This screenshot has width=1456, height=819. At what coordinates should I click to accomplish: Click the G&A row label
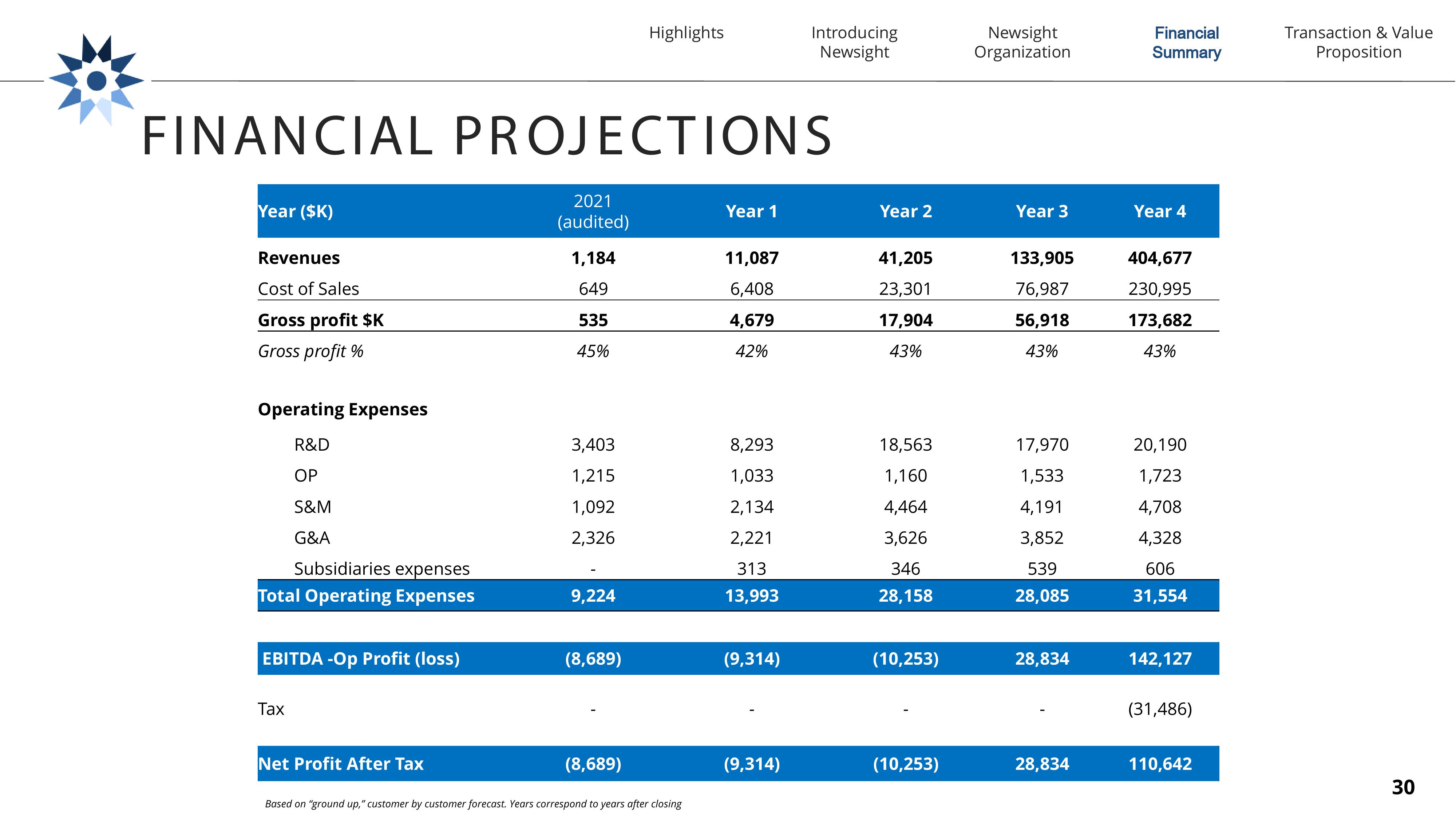point(312,538)
